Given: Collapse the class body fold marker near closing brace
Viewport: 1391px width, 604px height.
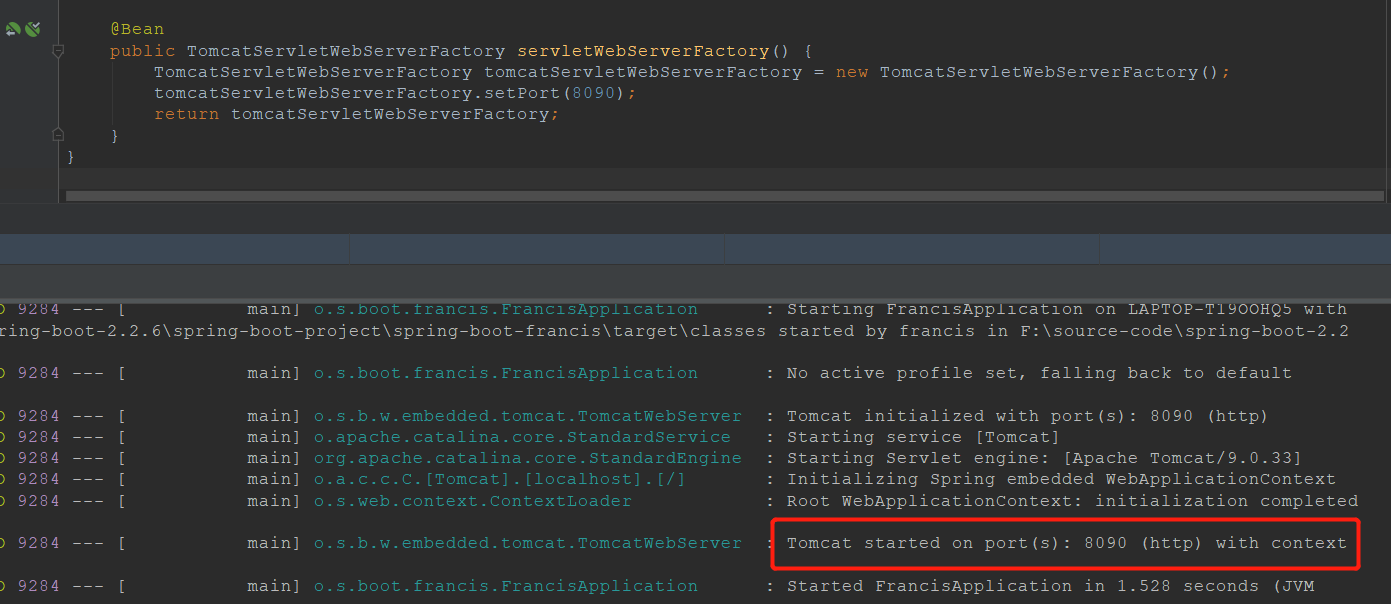Looking at the screenshot, I should click(58, 133).
